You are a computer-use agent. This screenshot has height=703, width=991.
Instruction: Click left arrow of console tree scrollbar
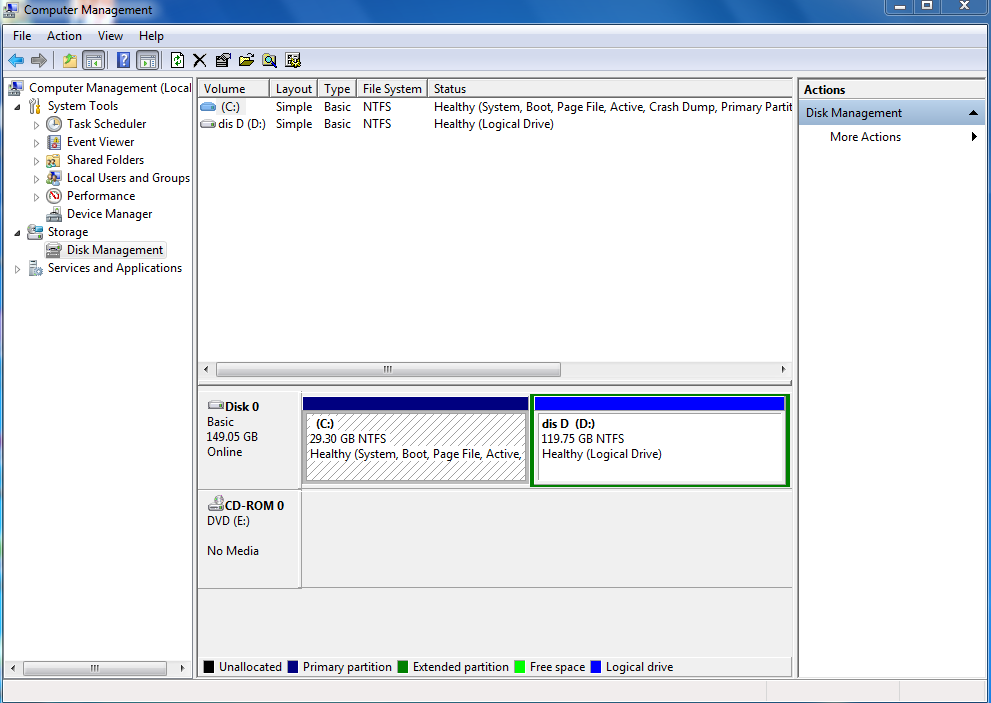click(13, 668)
